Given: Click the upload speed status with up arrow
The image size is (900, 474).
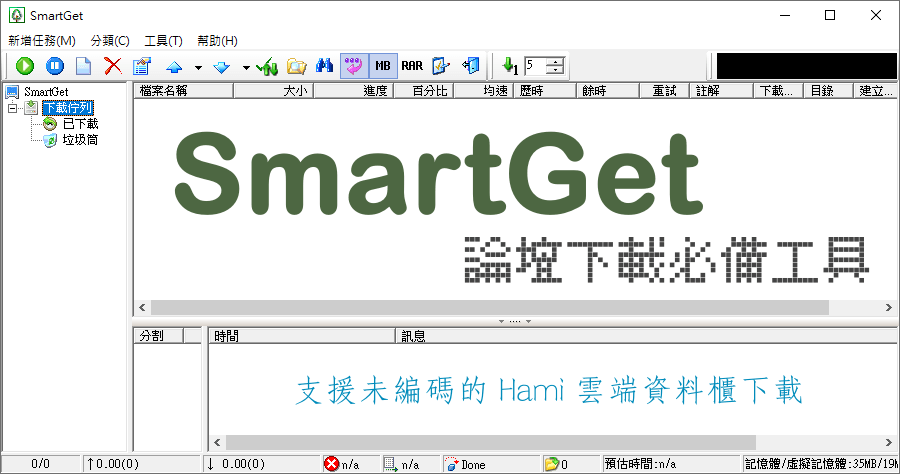Looking at the screenshot, I should tap(112, 464).
